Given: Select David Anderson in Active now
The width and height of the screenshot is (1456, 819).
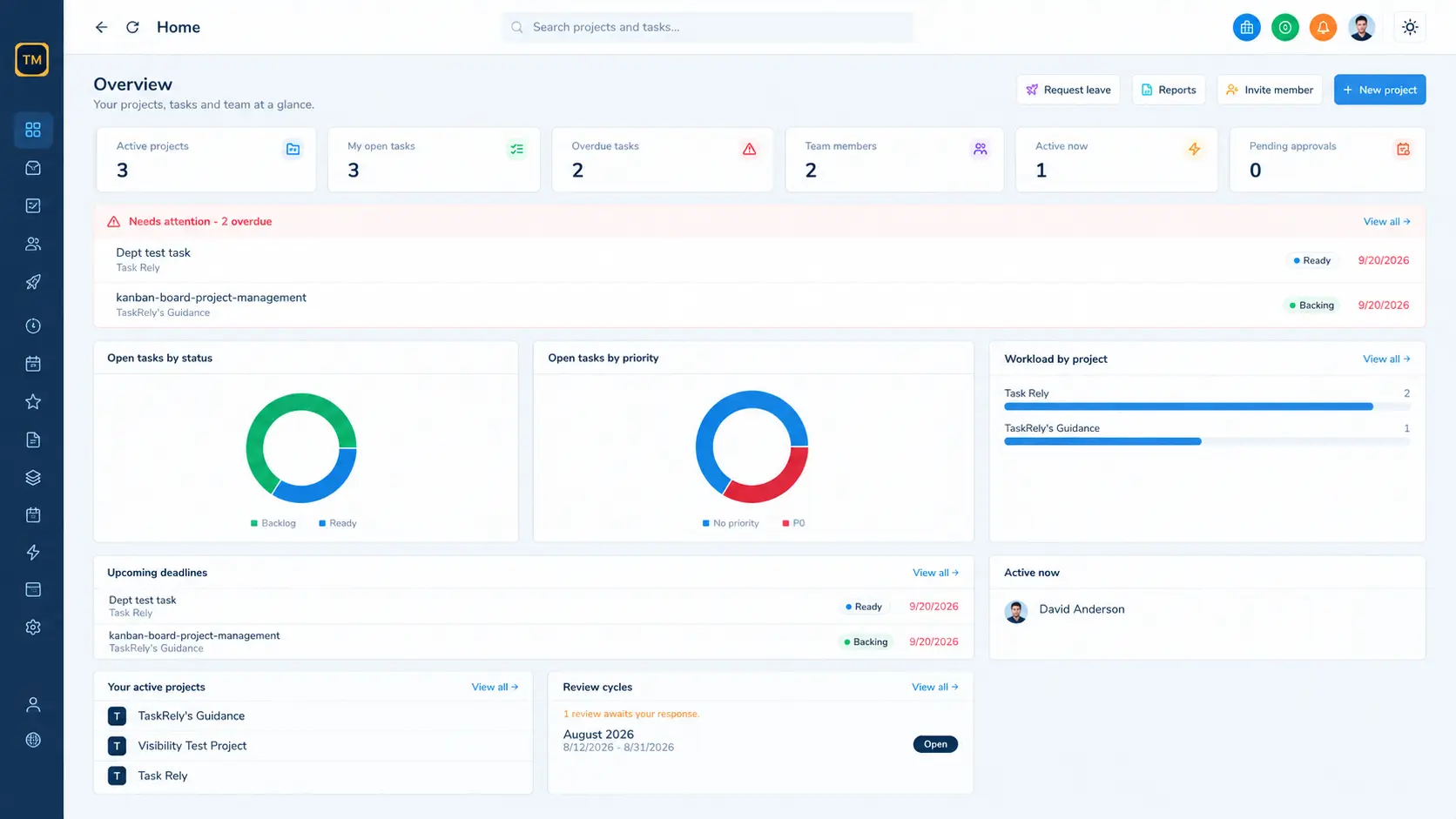Looking at the screenshot, I should pos(1082,609).
